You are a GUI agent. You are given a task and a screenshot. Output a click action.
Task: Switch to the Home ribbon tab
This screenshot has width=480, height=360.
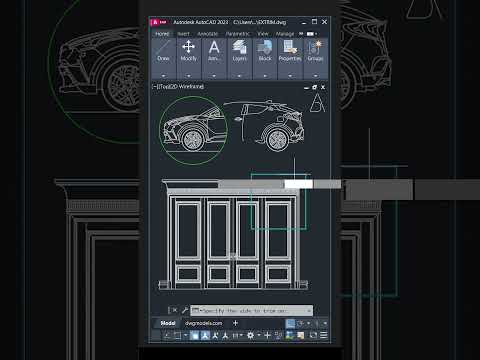coord(162,34)
